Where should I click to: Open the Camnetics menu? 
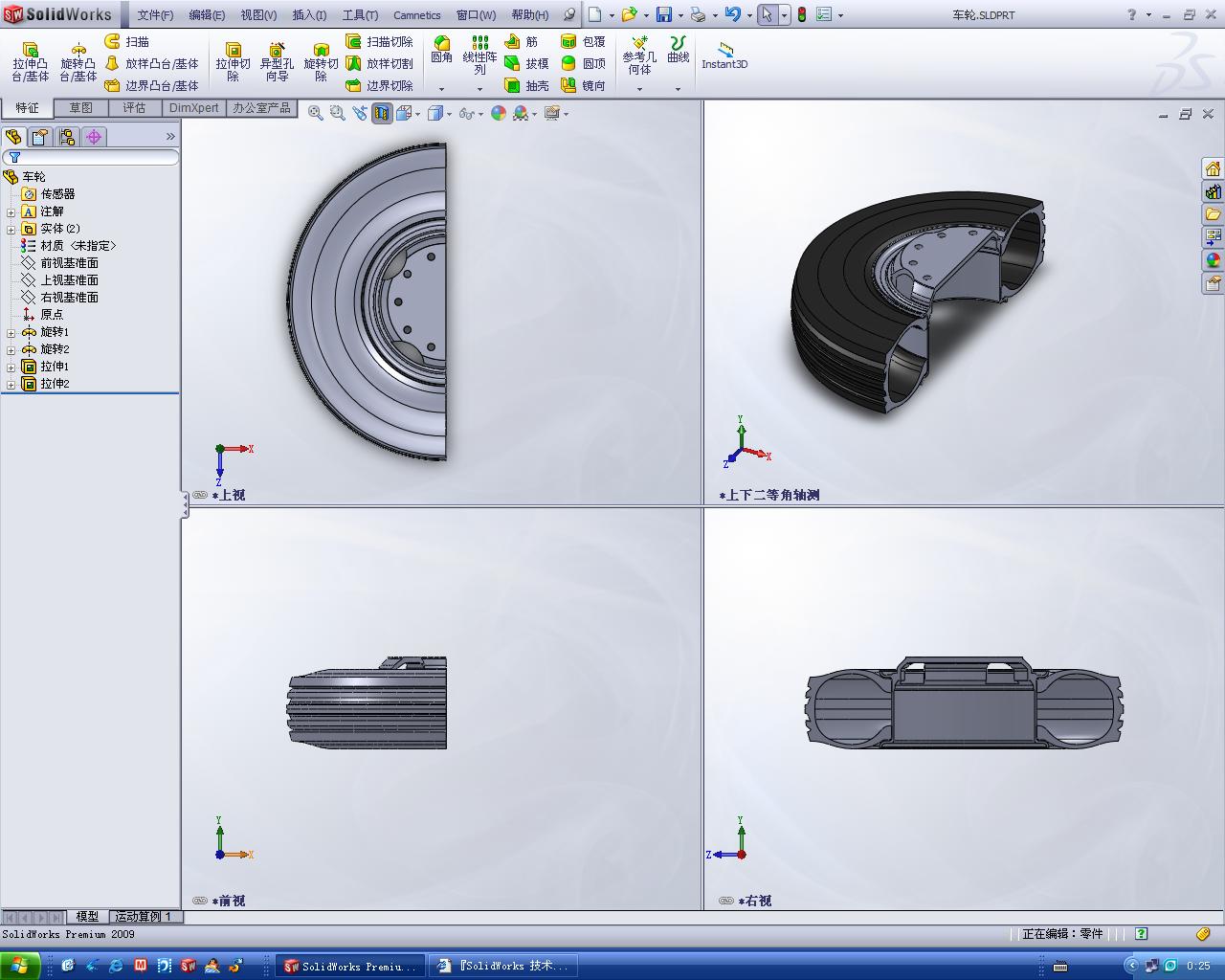[417, 14]
